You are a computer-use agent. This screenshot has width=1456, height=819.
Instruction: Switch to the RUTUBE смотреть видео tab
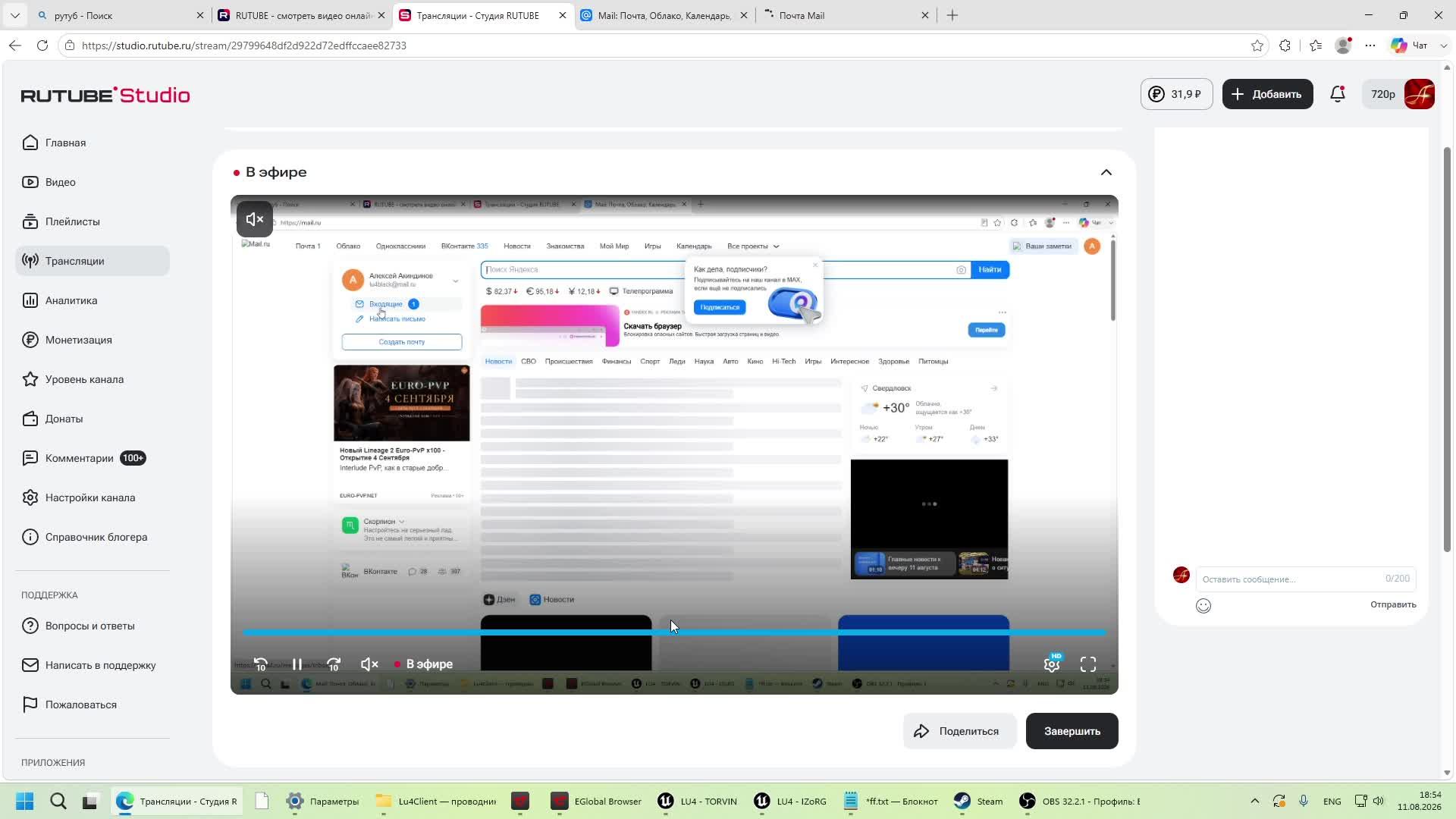(301, 15)
